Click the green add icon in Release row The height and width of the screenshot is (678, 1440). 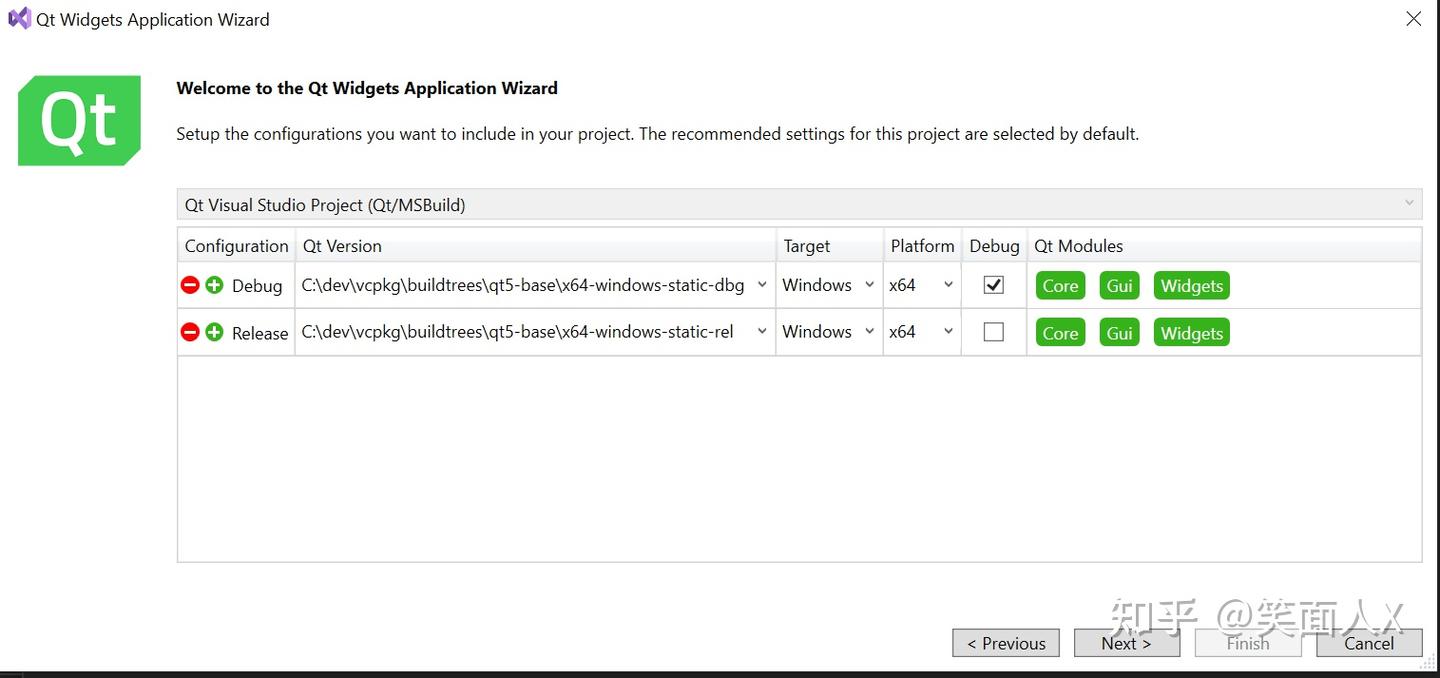(214, 332)
